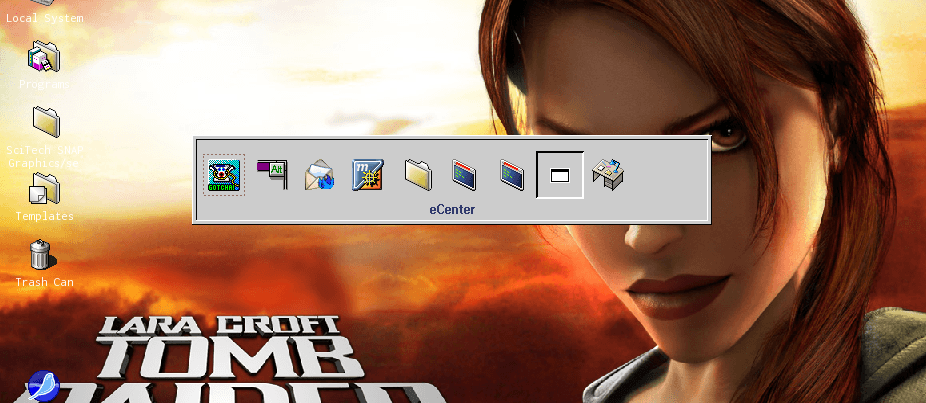This screenshot has height=403, width=926.
Task: Open the purple Alt flag icon
Action: pyautogui.click(x=271, y=174)
